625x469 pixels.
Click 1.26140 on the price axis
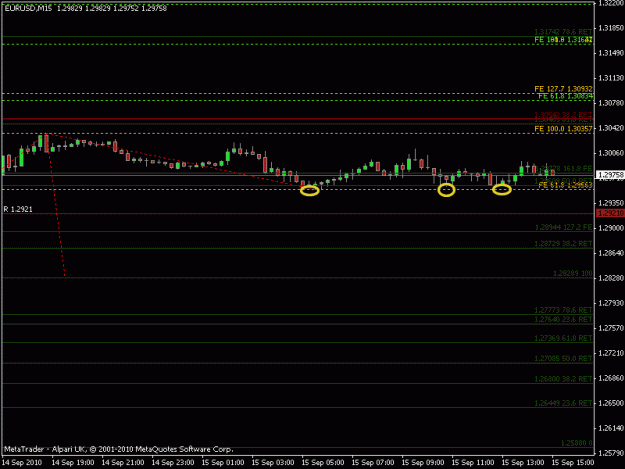(x=611, y=428)
